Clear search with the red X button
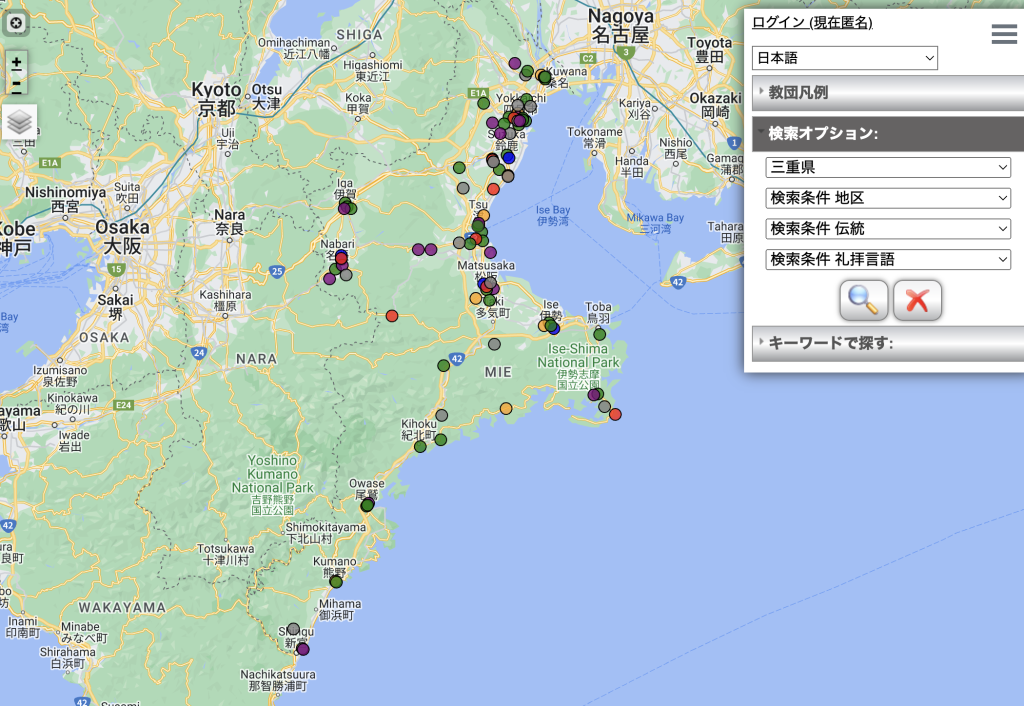Image resolution: width=1024 pixels, height=706 pixels. (x=917, y=300)
